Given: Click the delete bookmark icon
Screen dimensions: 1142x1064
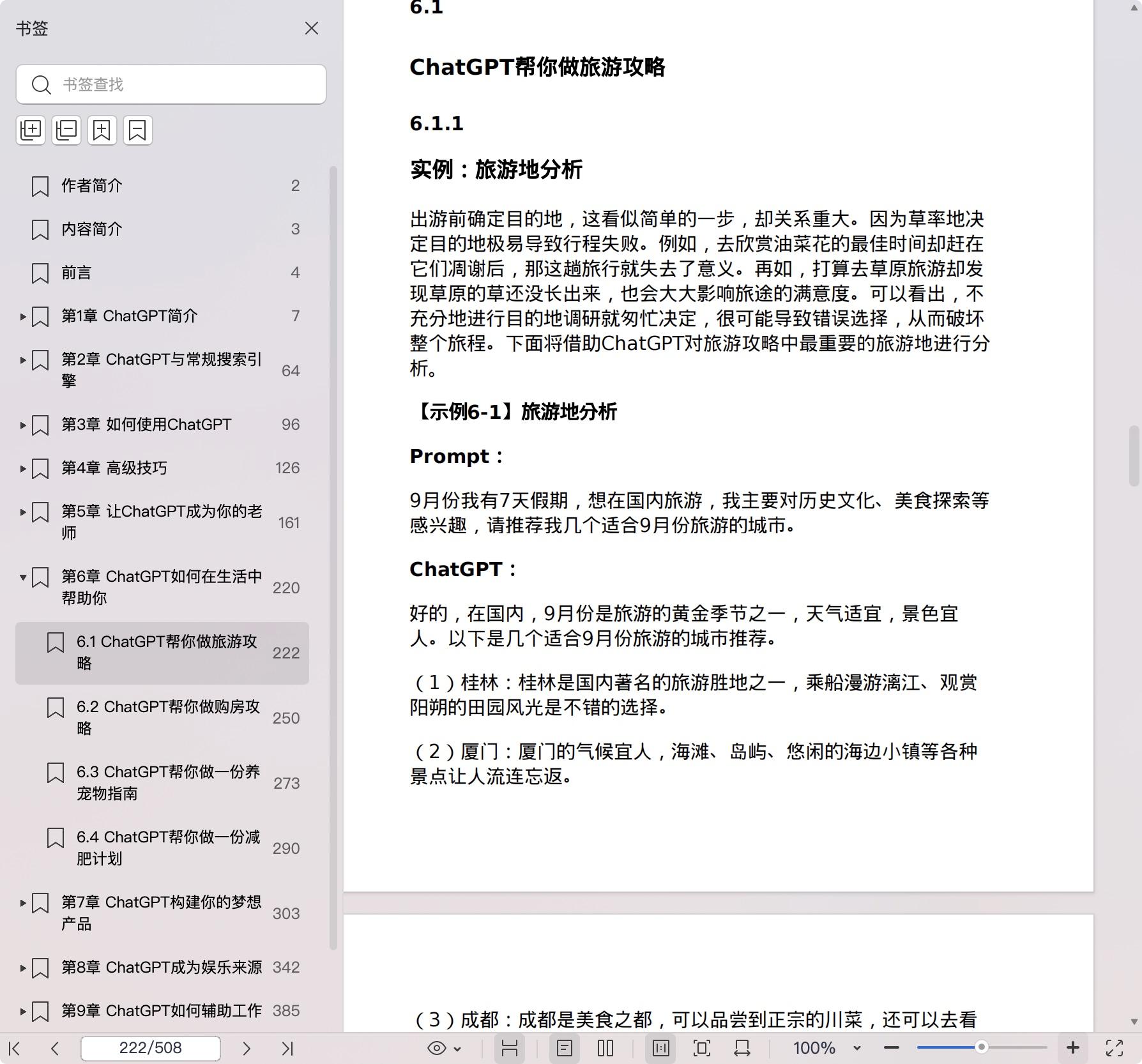Looking at the screenshot, I should pyautogui.click(x=138, y=130).
